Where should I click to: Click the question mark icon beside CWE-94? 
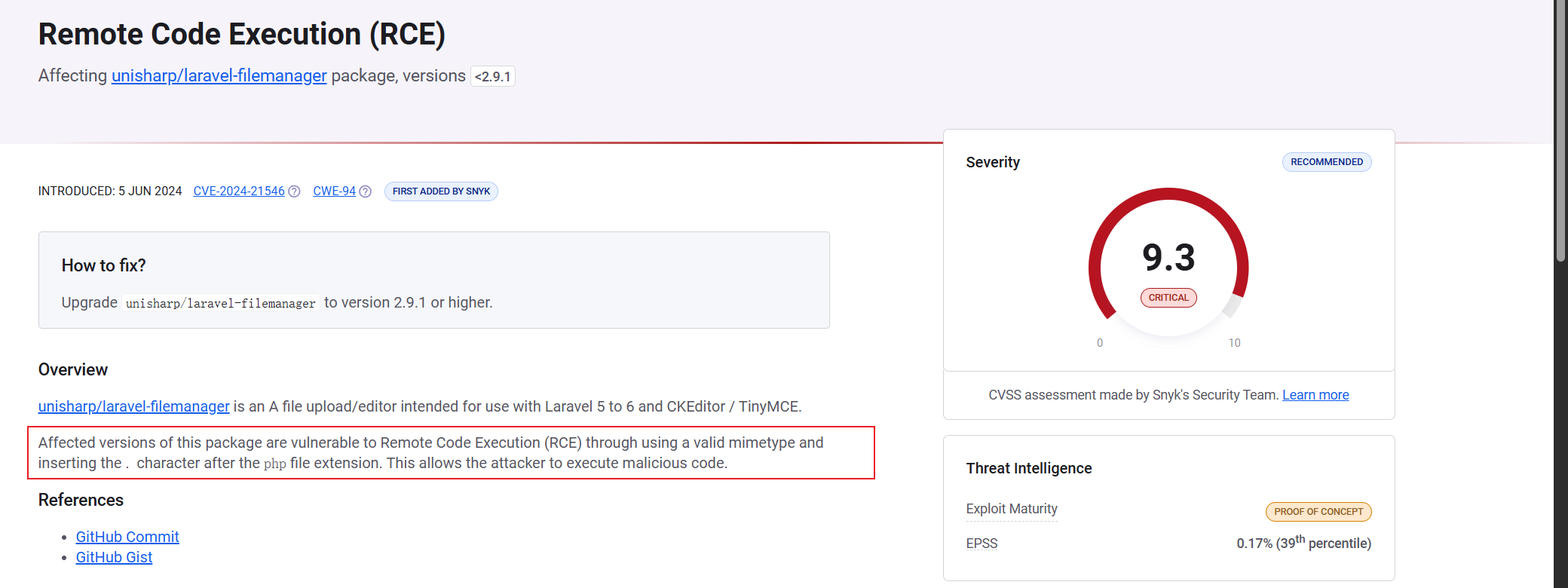click(x=366, y=191)
